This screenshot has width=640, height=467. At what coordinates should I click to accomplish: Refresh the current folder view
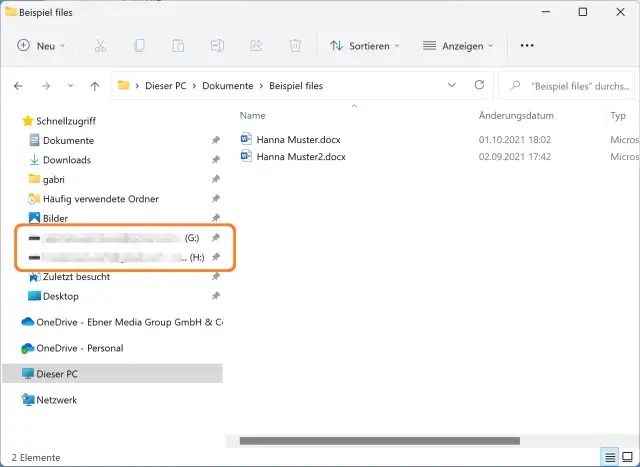pos(479,85)
